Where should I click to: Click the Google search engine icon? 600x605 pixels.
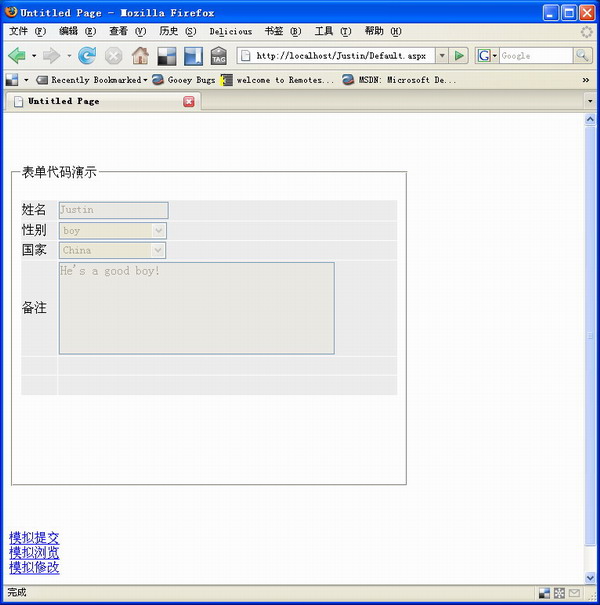484,56
